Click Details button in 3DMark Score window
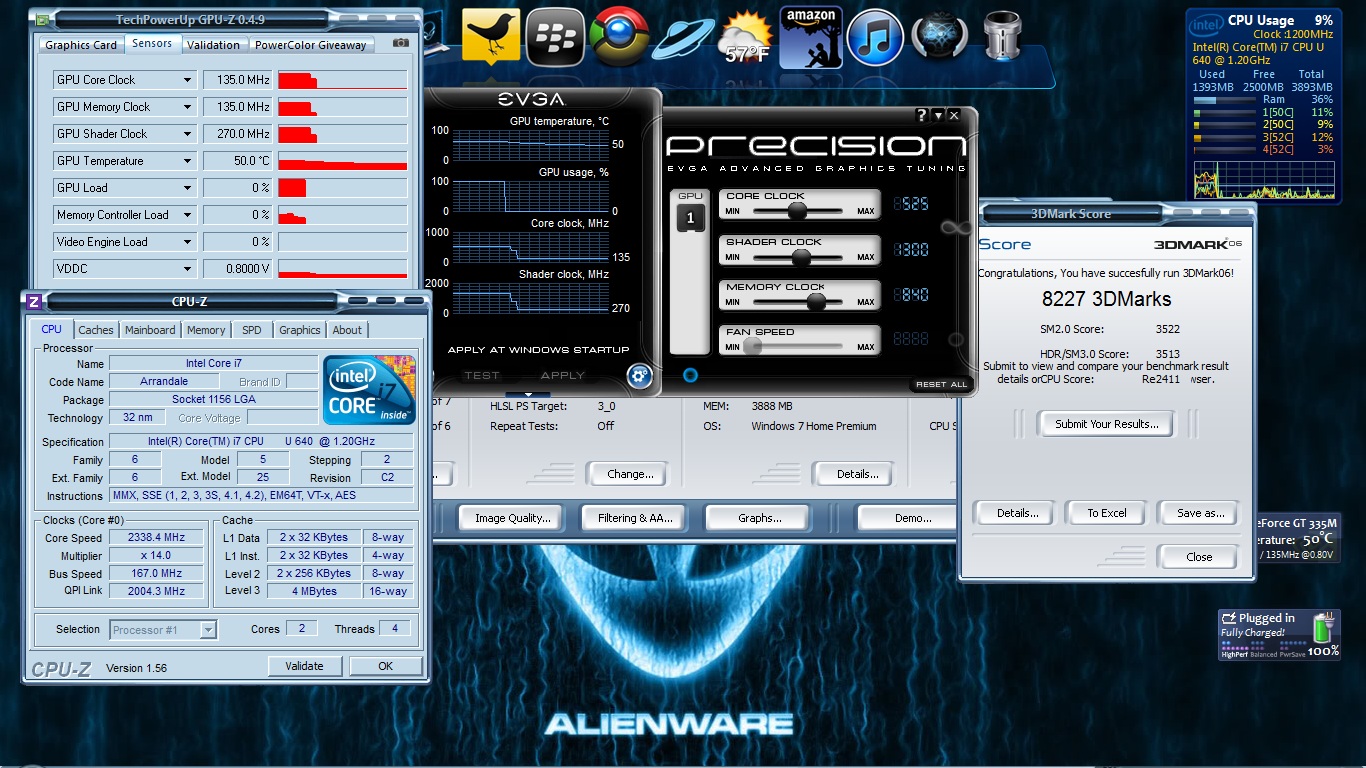The width and height of the screenshot is (1366, 768). pyautogui.click(x=1017, y=513)
